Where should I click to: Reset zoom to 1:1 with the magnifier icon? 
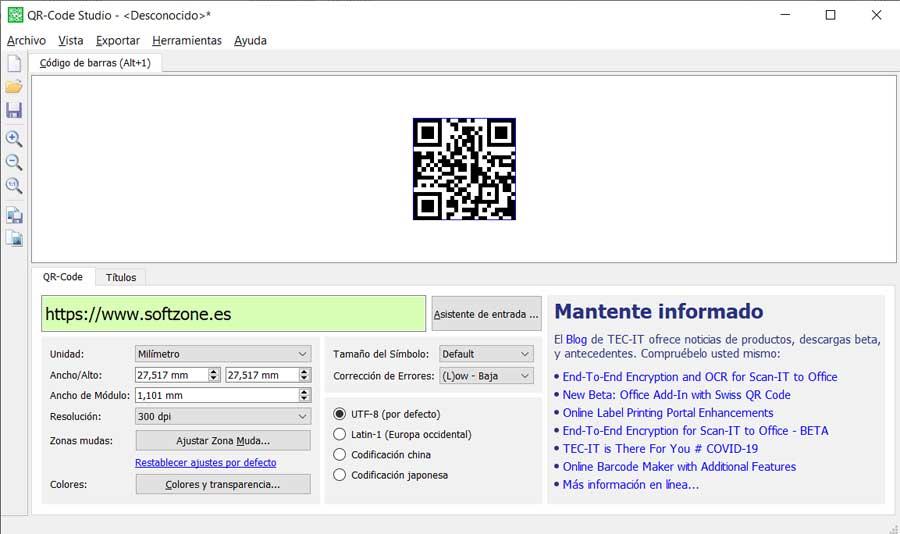(14, 185)
